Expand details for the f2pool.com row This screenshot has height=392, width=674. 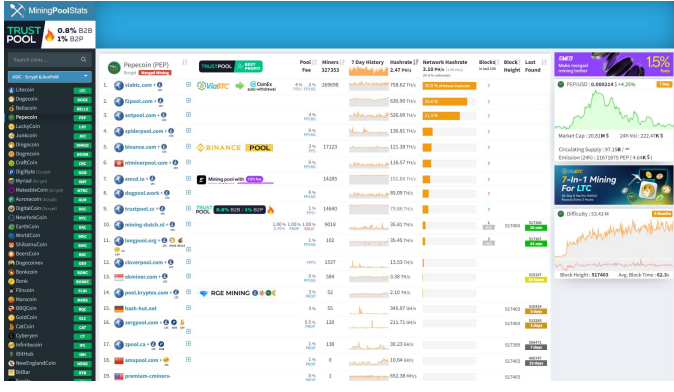coord(188,101)
